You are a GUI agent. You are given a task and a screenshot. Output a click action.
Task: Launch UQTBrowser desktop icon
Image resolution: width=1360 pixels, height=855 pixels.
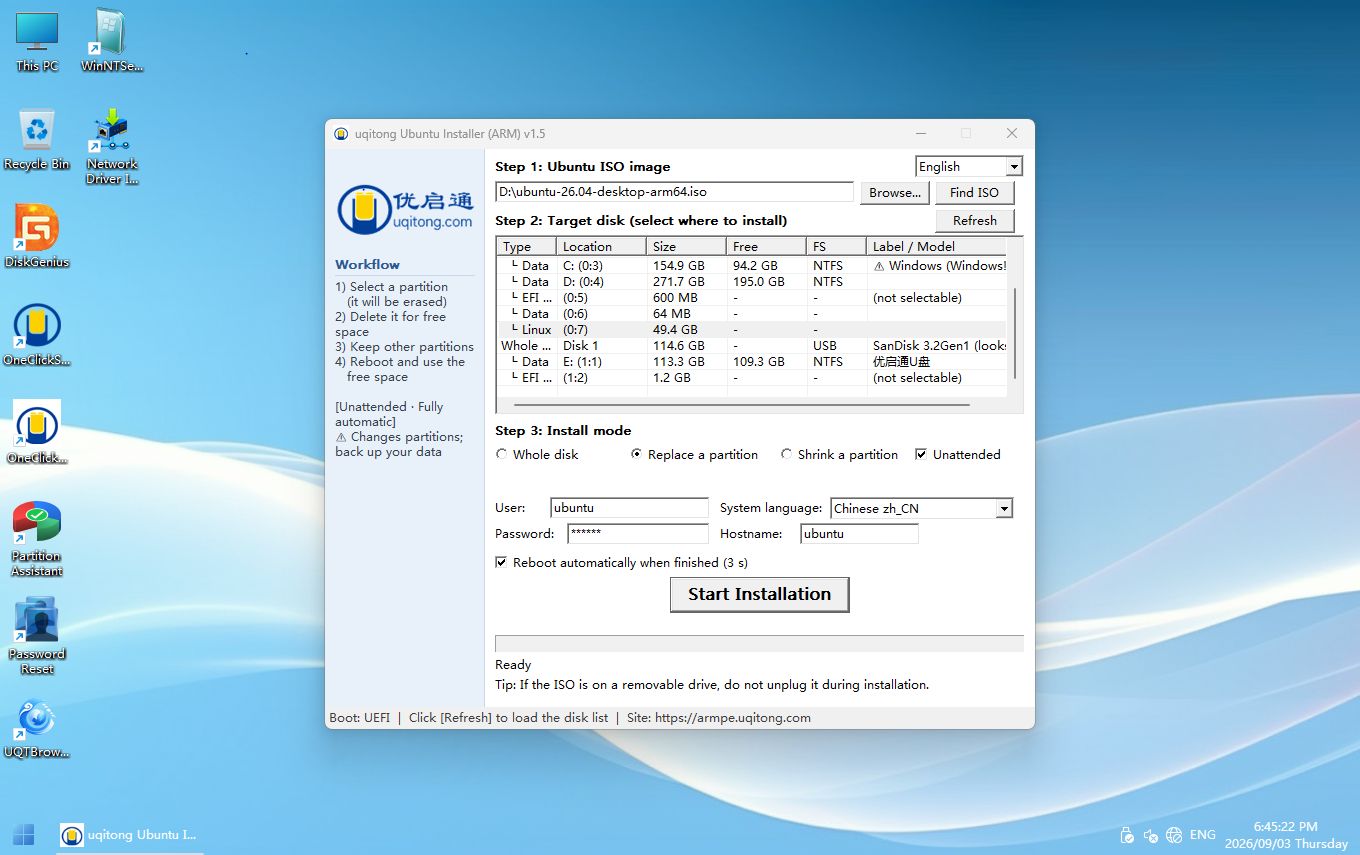click(37, 727)
